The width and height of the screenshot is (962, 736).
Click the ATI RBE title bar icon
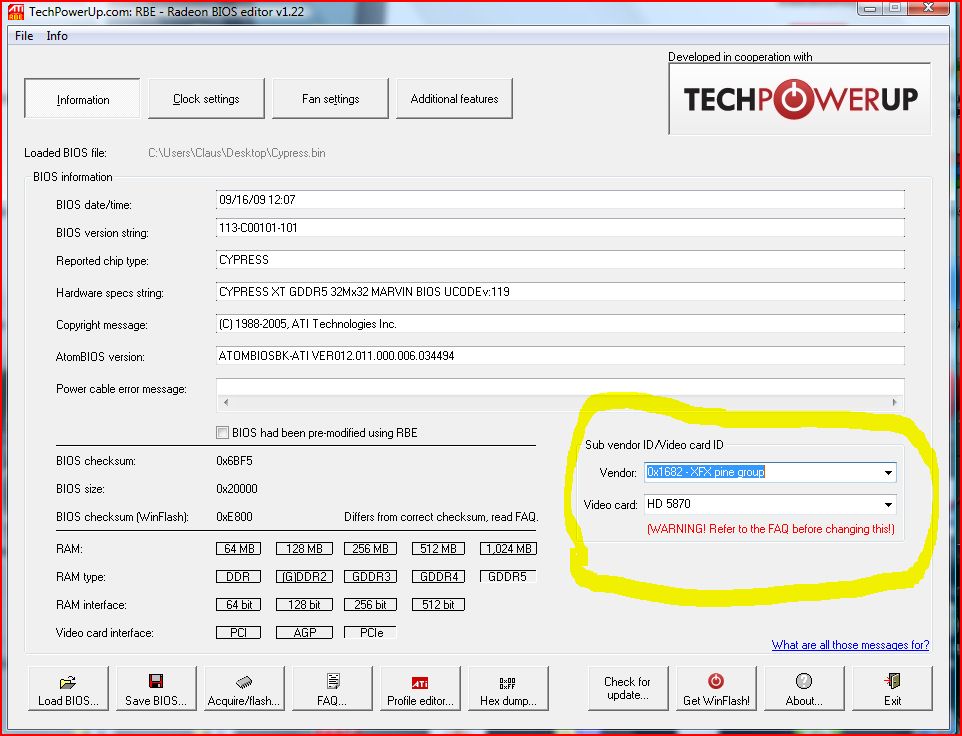coord(15,12)
